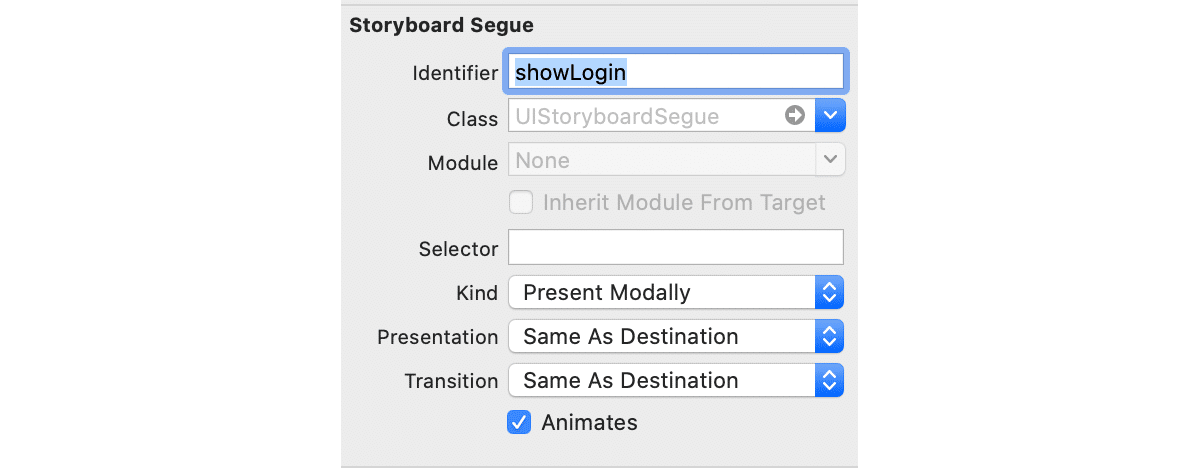Click the Identifier label
The image size is (1200, 468).
455,73
